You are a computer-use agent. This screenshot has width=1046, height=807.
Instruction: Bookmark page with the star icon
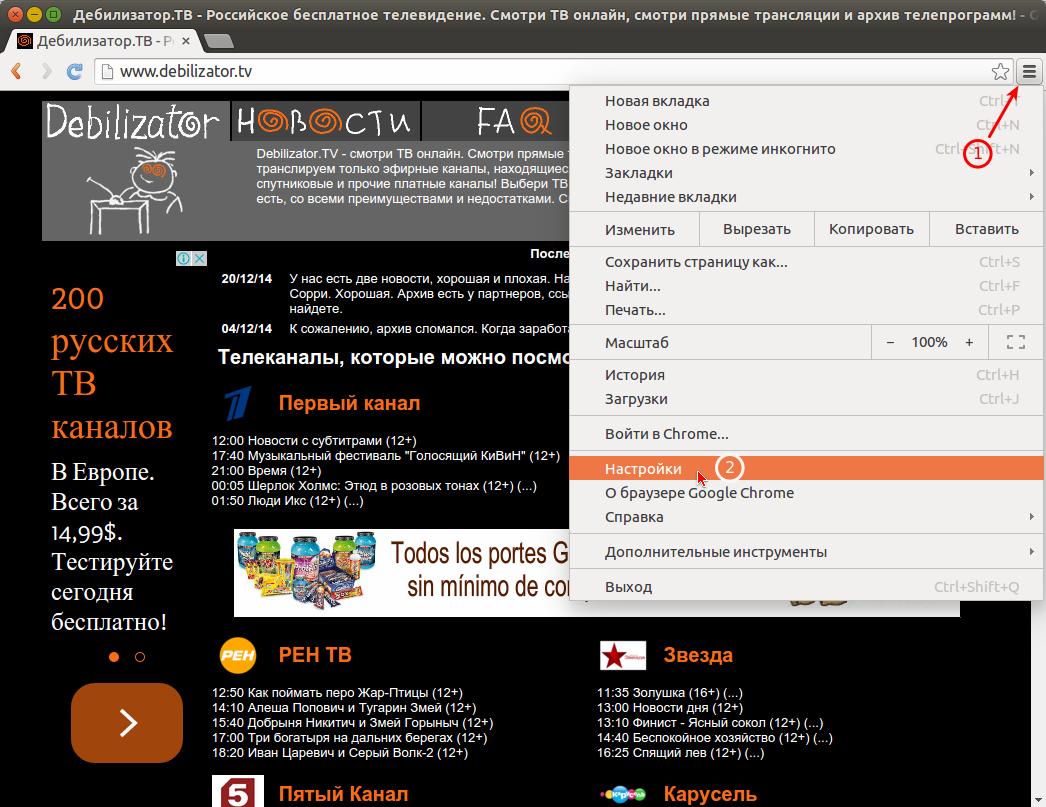coord(1000,71)
